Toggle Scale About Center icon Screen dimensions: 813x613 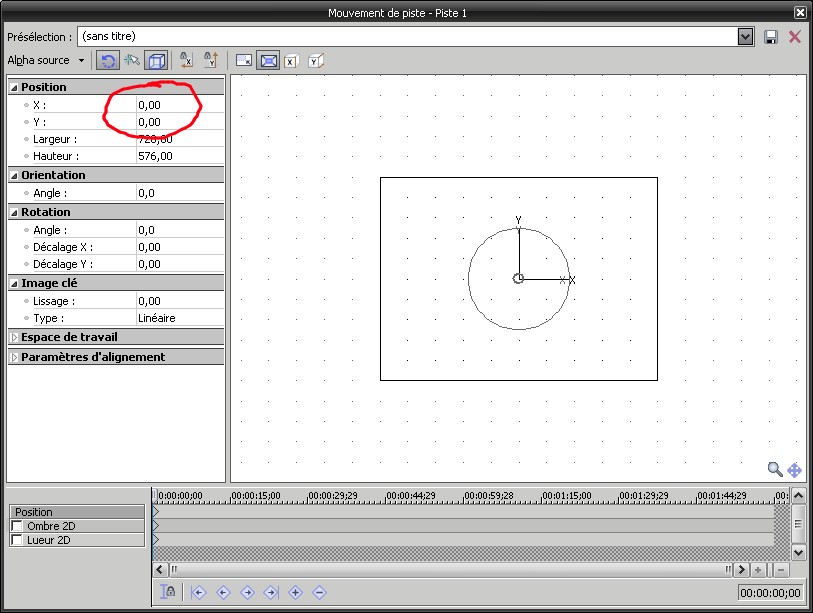tap(269, 61)
